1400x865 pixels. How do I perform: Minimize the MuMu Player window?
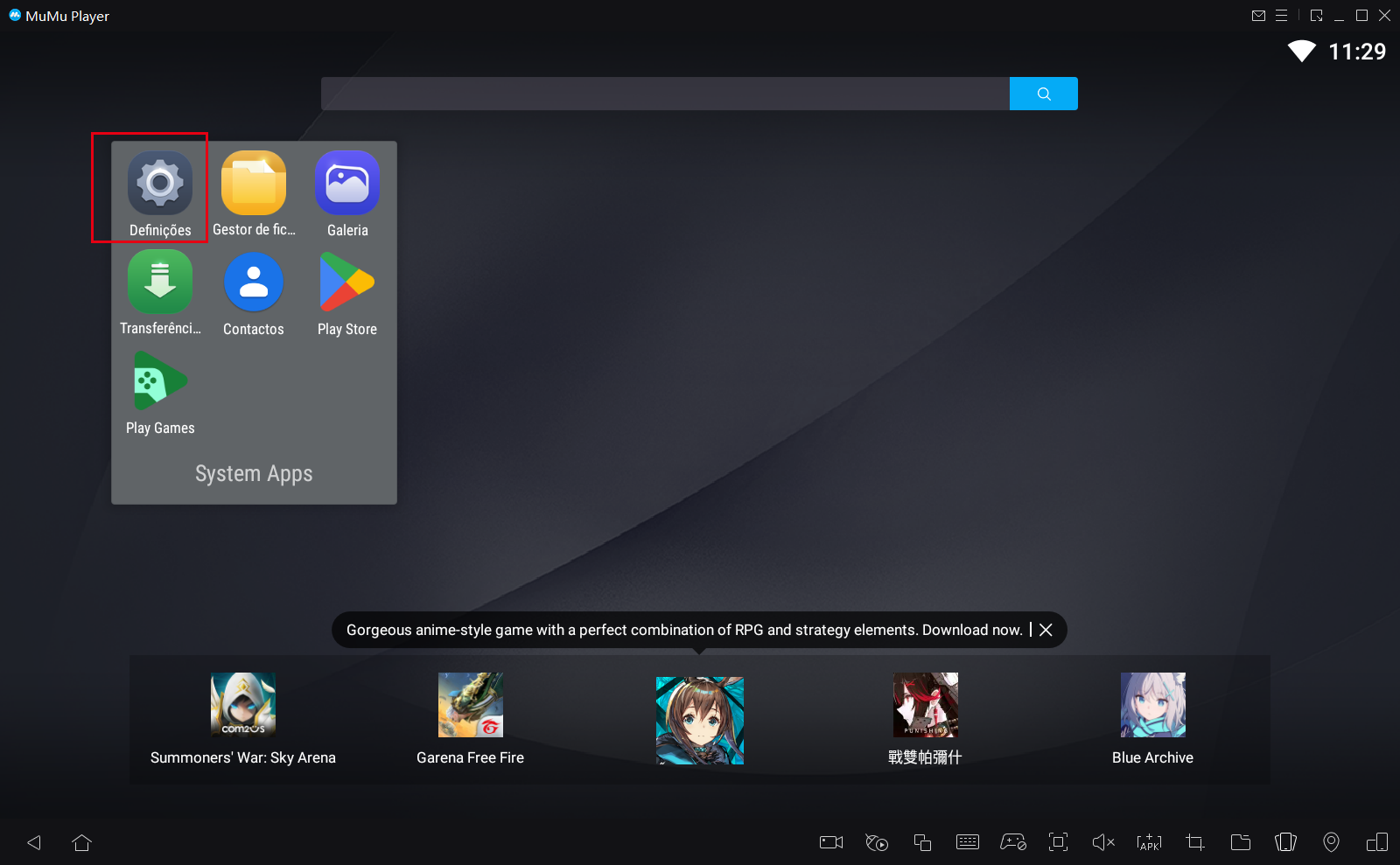click(1340, 16)
